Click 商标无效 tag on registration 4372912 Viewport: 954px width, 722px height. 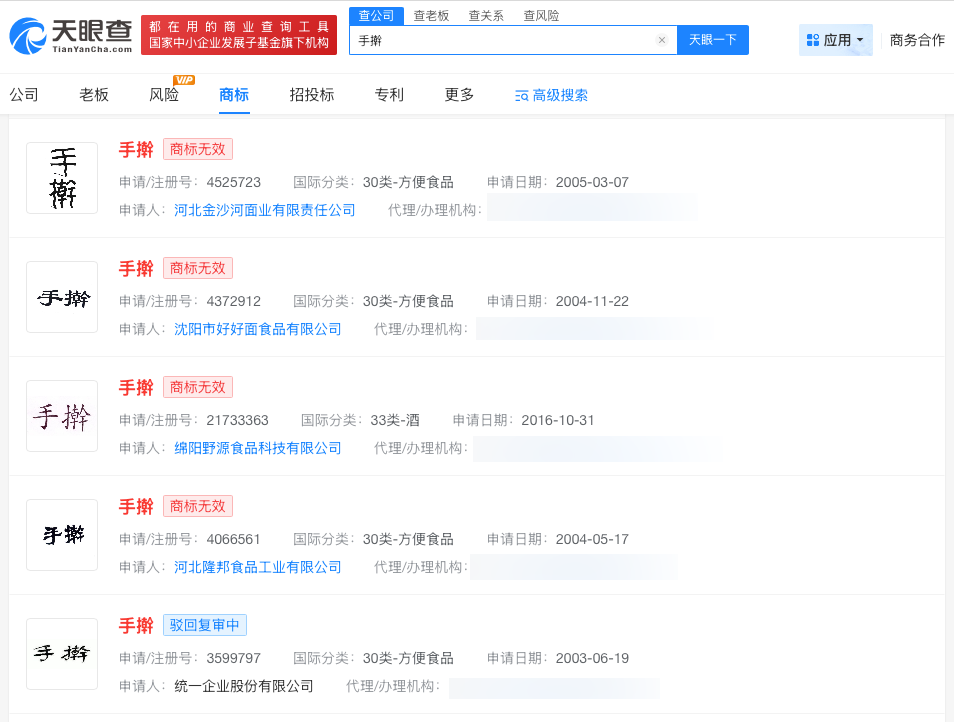click(198, 268)
